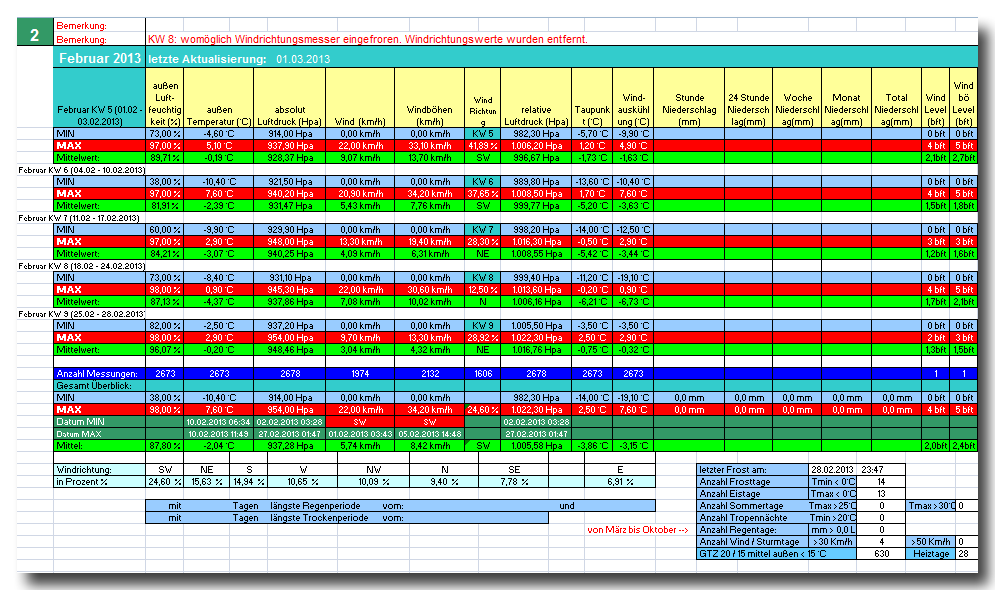The height and width of the screenshot is (590, 995).
Task: Select the percentage cell '37,65 %'
Action: [483, 194]
